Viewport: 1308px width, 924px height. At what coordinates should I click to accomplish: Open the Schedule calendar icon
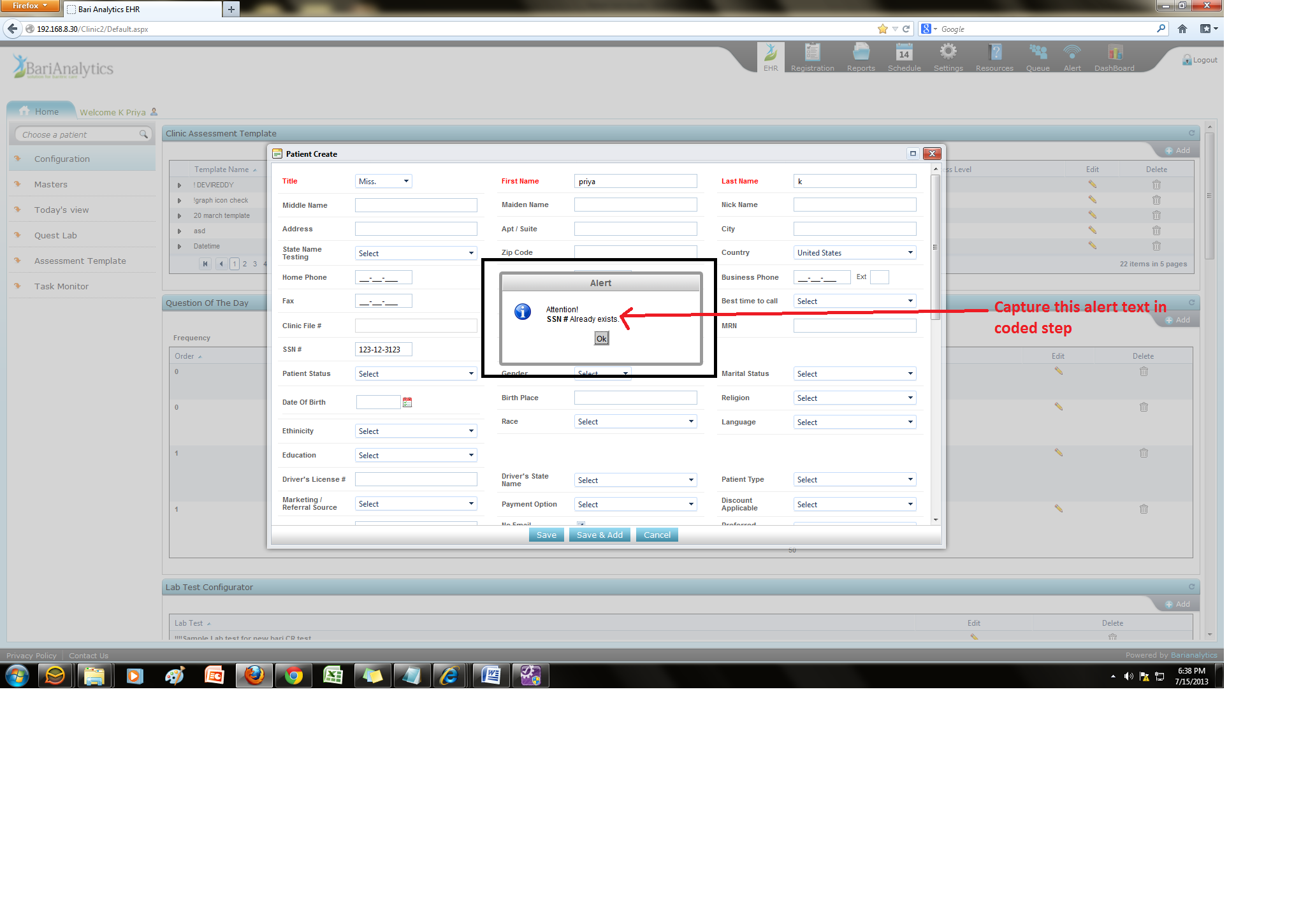point(904,53)
